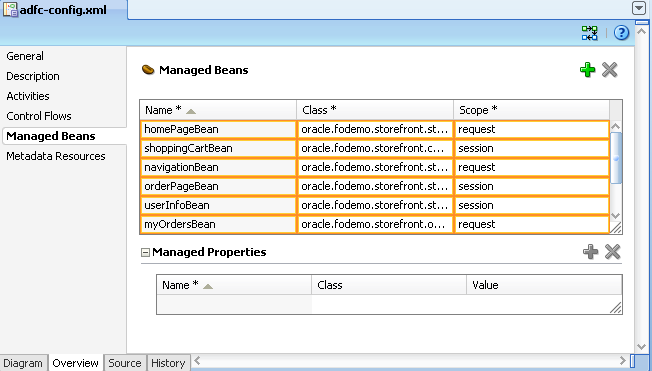Viewport: 652px width, 371px height.
Task: Click the class cell of homePageBean
Action: coord(375,129)
